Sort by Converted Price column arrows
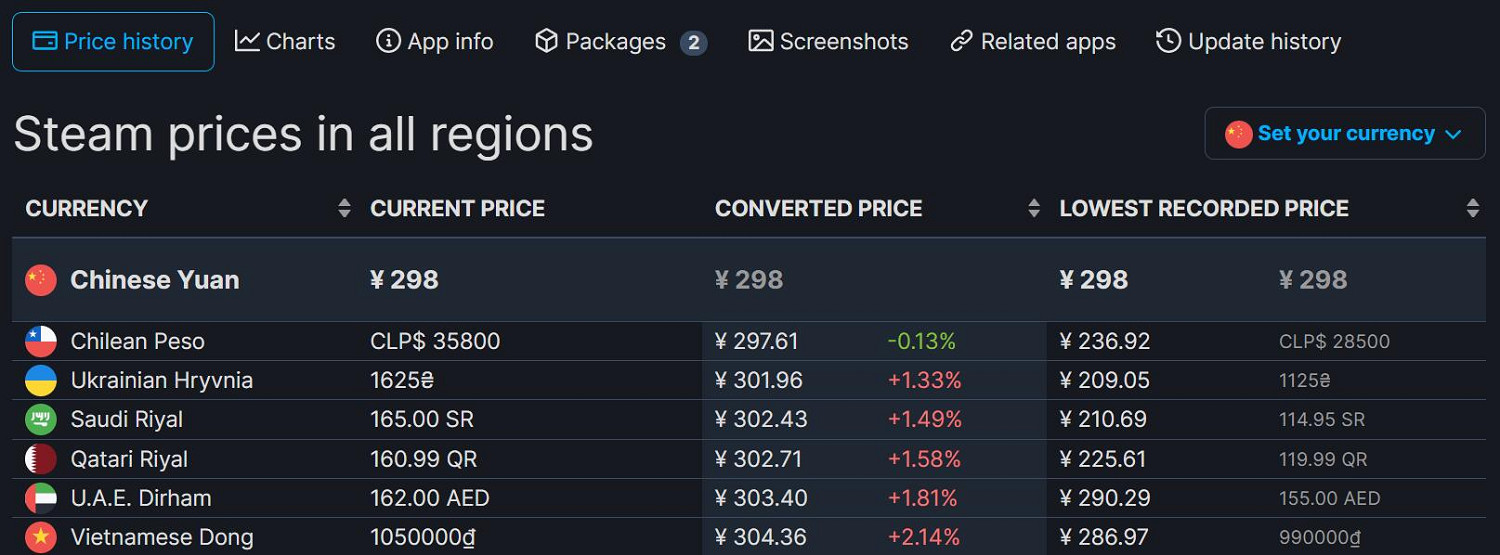This screenshot has height=555, width=1500. 1034,208
